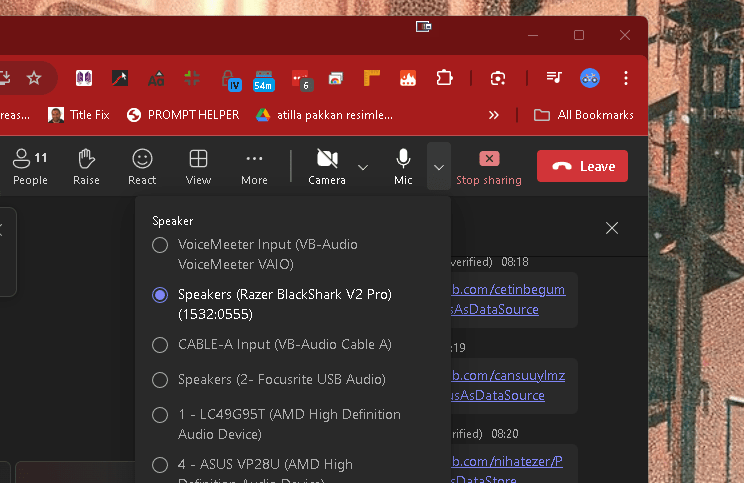
Task: Open the Chrome profile avatar
Action: point(590,78)
